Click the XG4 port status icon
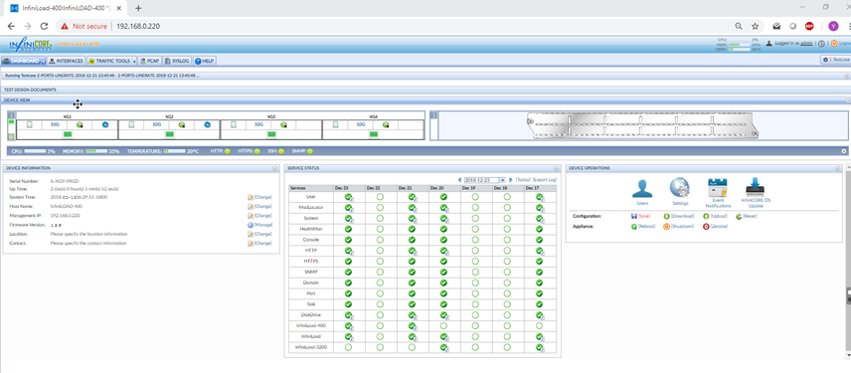This screenshot has height=373, width=851. [385, 125]
